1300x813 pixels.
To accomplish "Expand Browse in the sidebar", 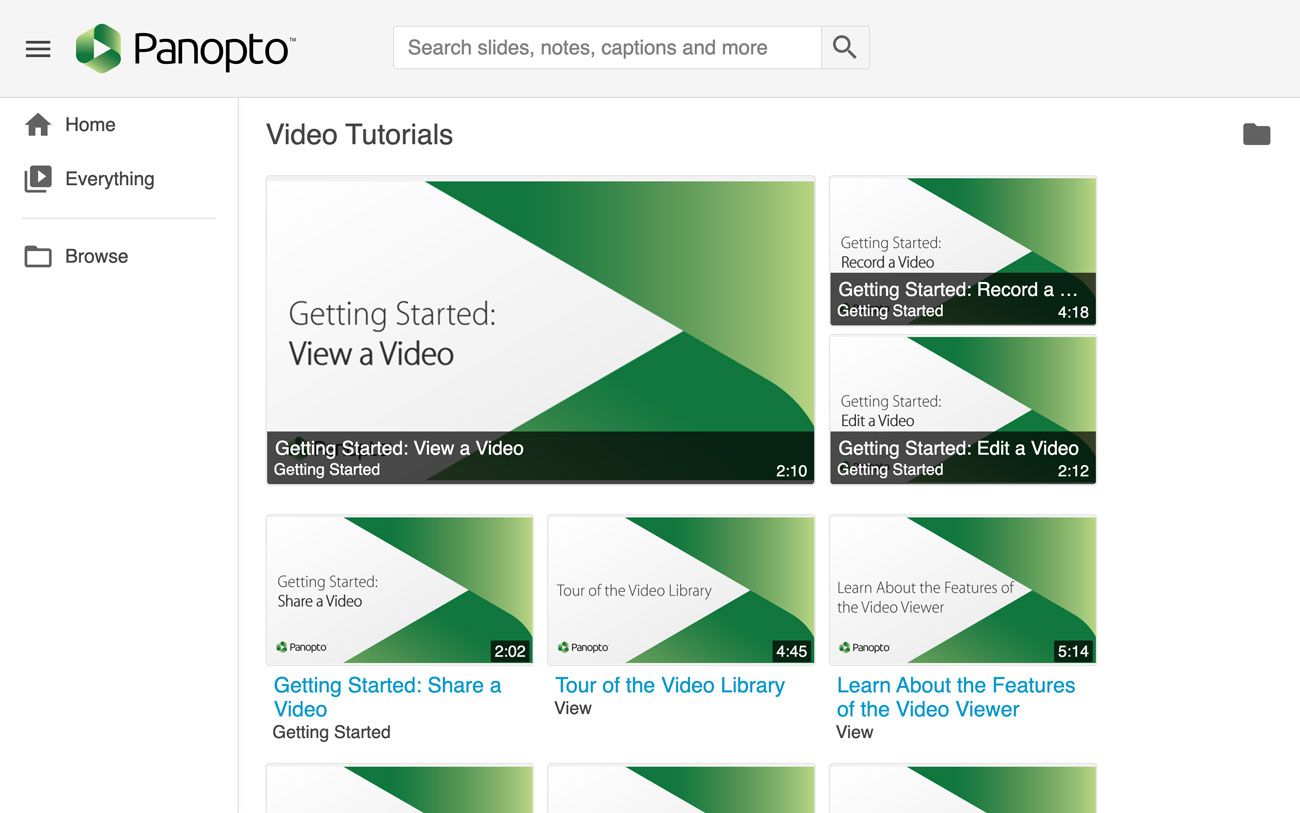I will click(x=96, y=257).
